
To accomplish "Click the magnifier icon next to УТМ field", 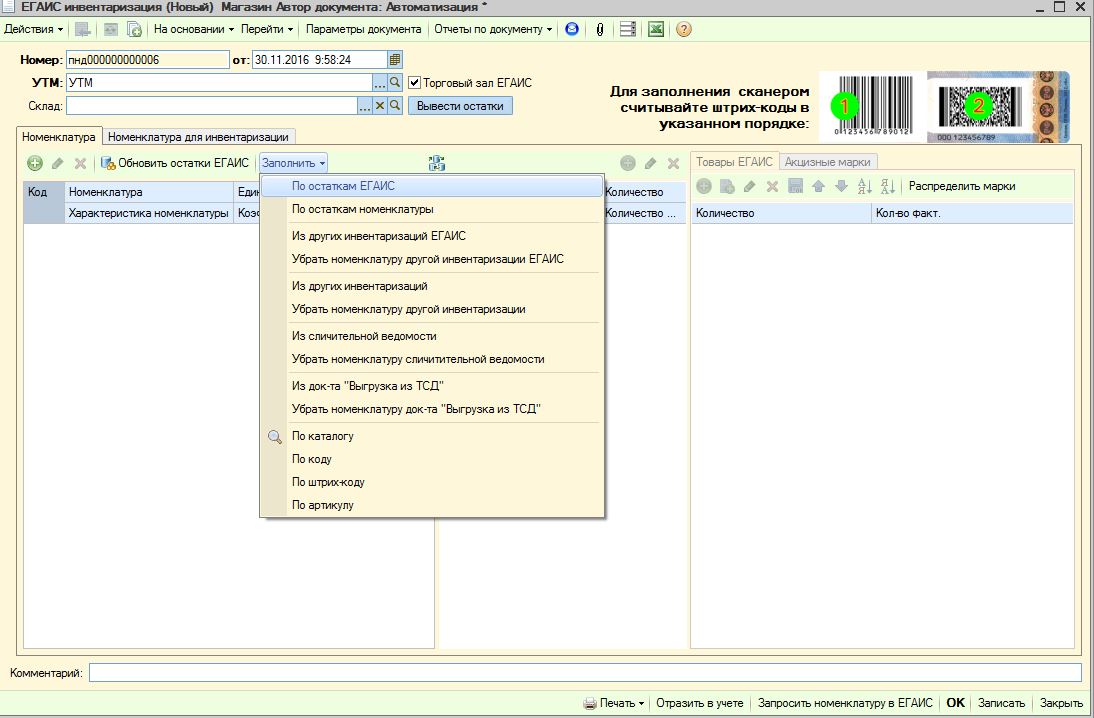I will 394,82.
